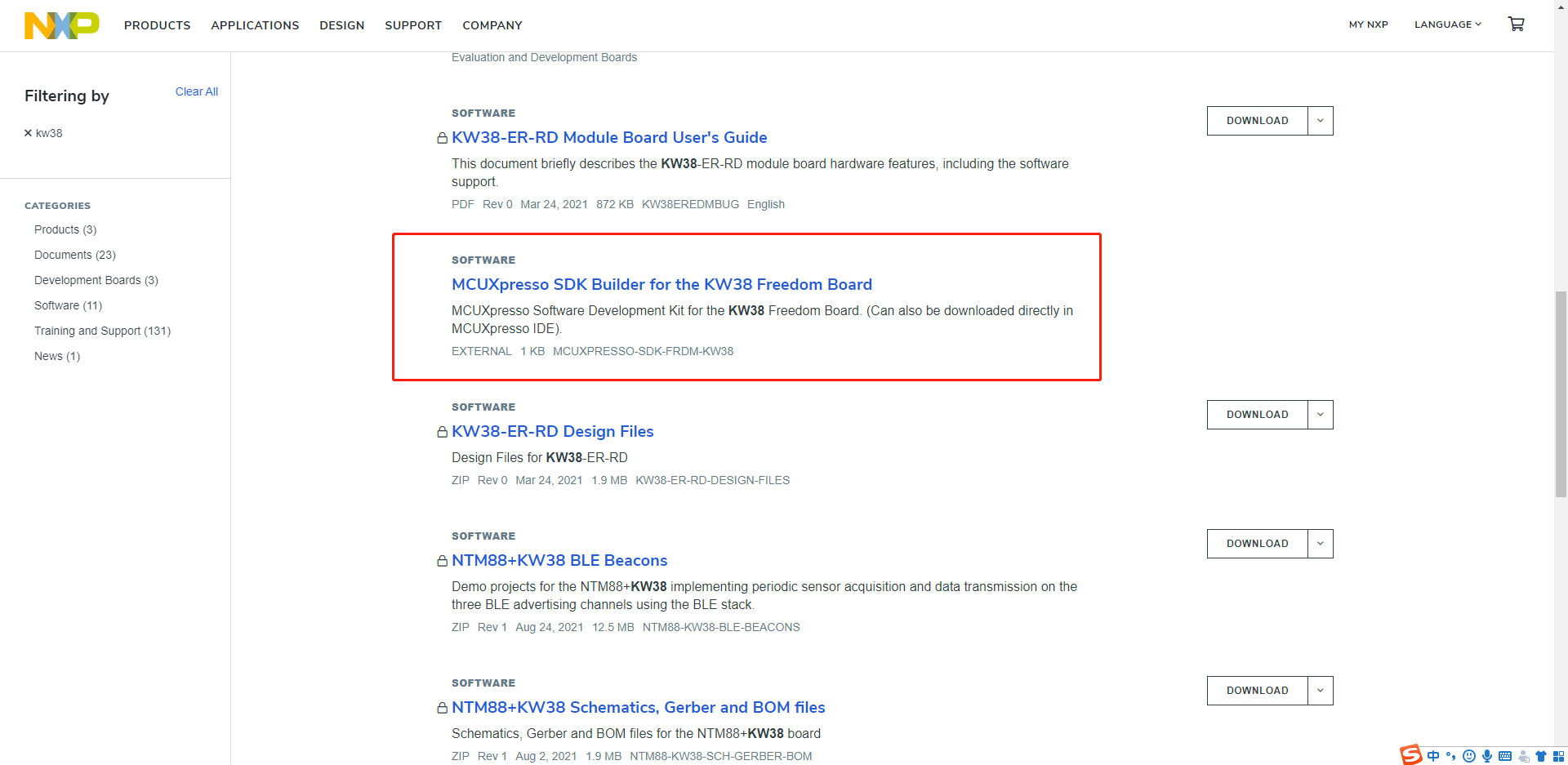Click 'KW38EREDMBUG' document ID text

690,204
